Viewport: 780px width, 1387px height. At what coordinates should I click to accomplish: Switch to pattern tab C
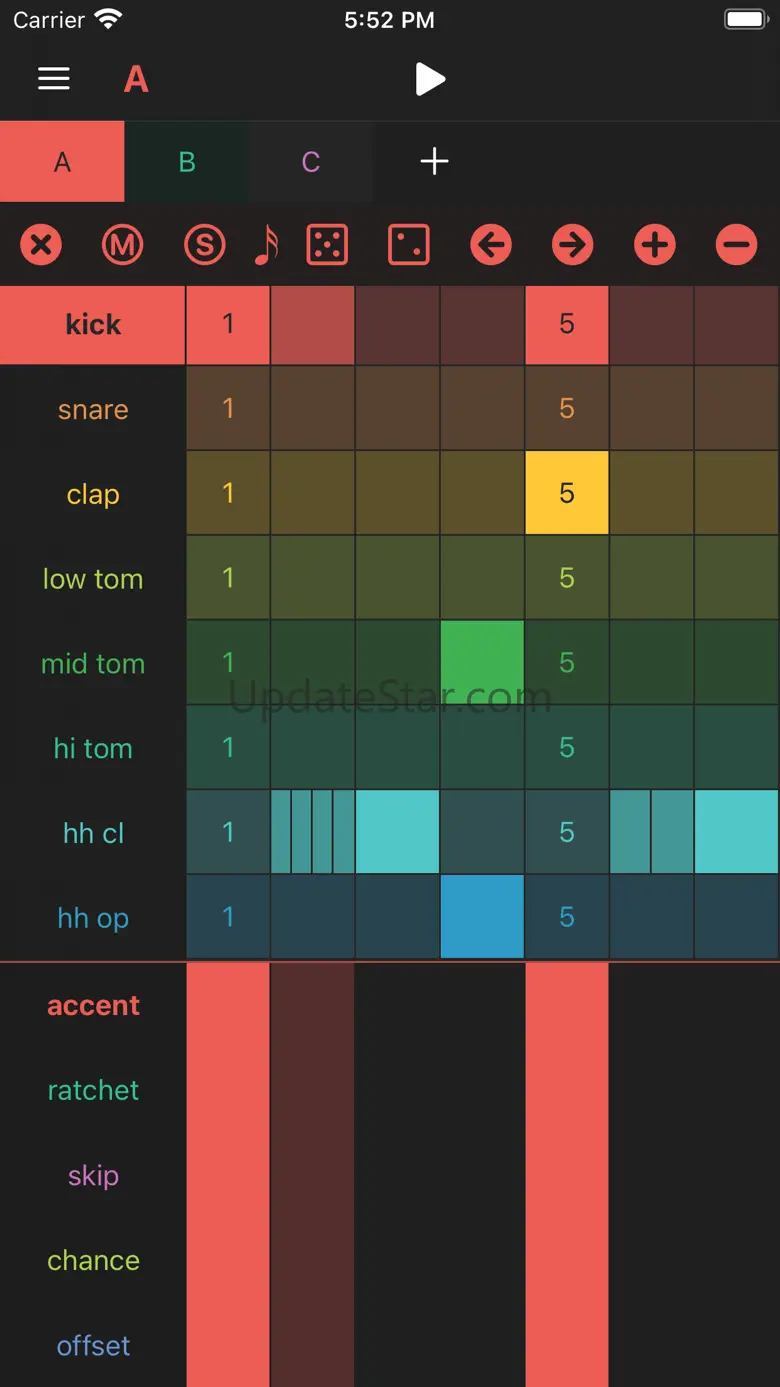tap(311, 162)
